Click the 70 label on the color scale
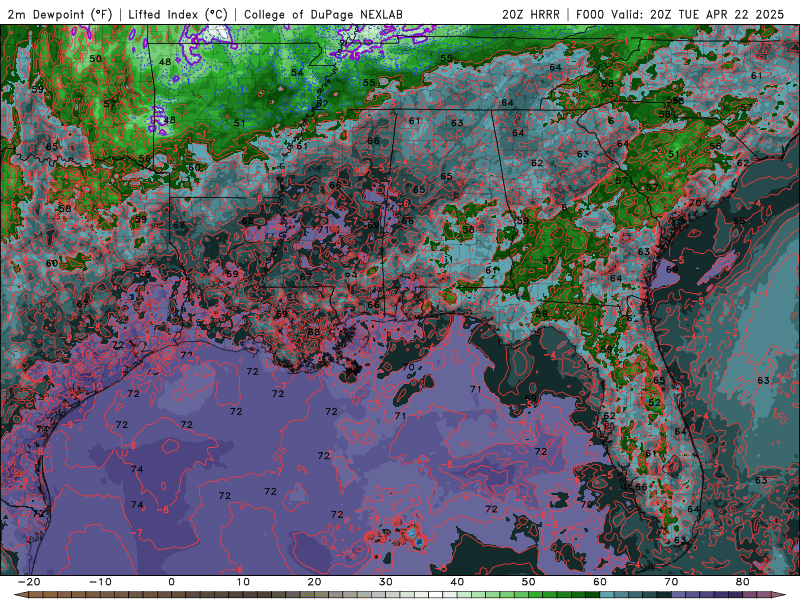Image resolution: width=800 pixels, height=600 pixels. click(671, 582)
